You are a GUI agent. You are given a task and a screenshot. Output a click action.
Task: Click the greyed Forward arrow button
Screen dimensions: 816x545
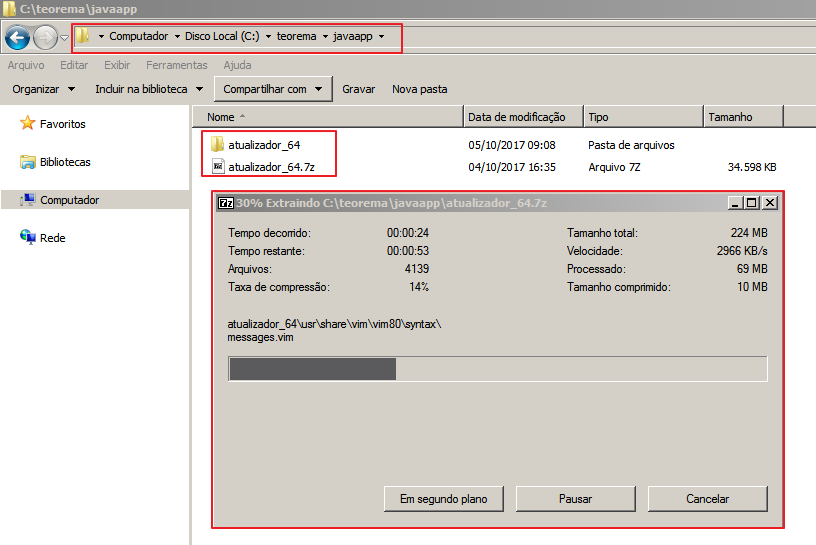tap(45, 37)
